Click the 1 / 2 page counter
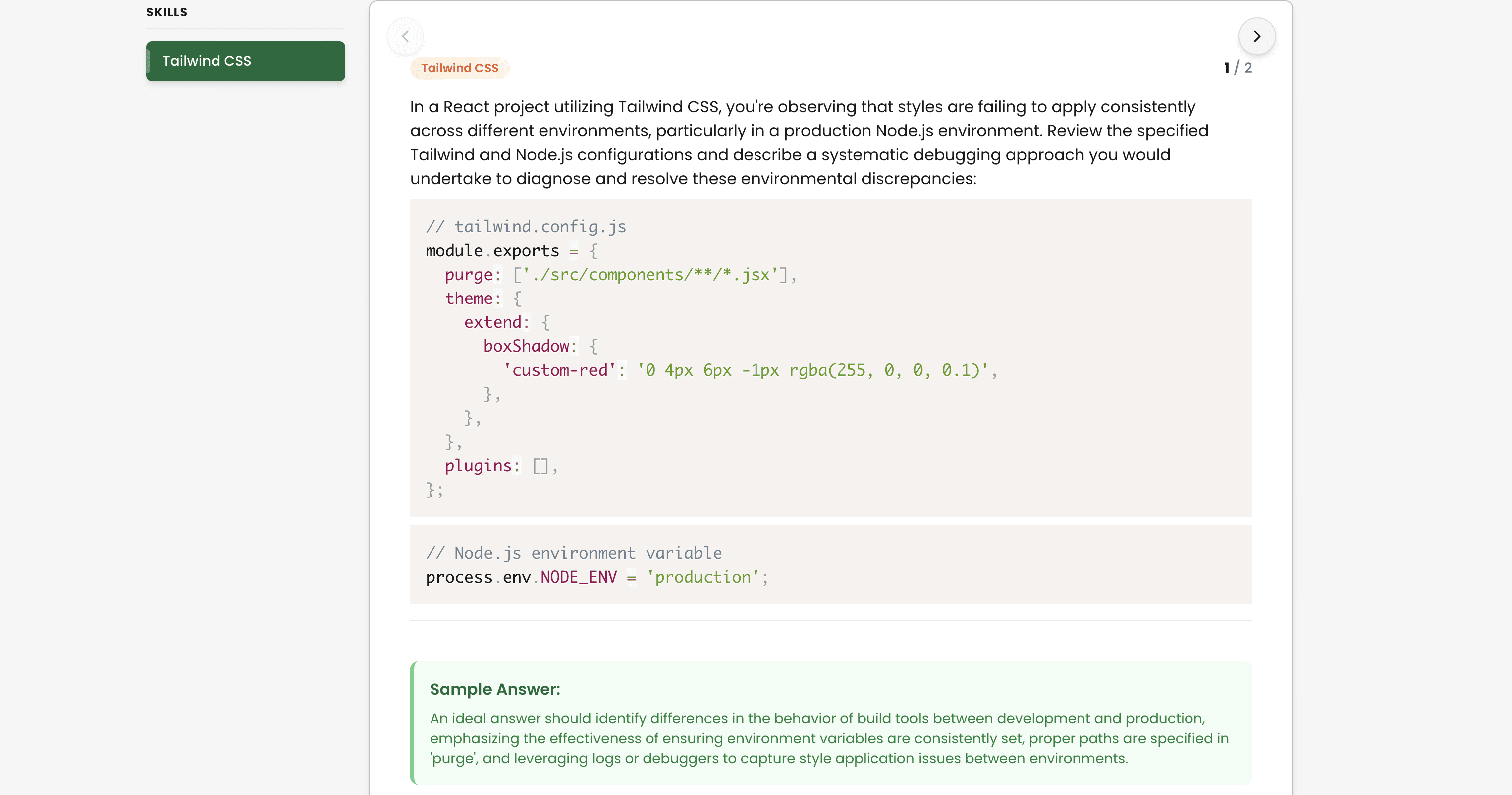Viewport: 1512px width, 795px height. [1237, 68]
